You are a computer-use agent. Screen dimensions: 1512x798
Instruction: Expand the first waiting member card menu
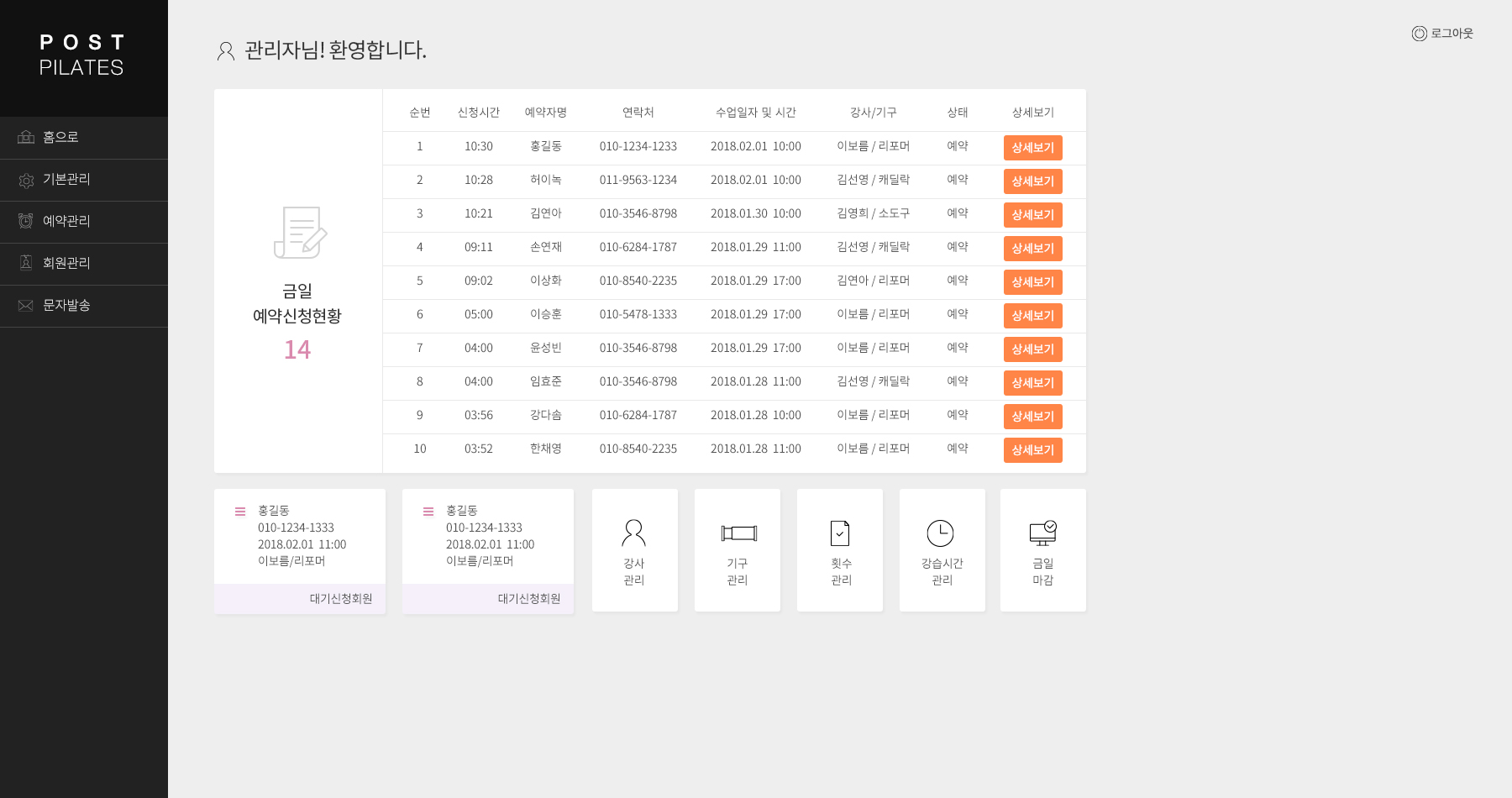point(240,512)
